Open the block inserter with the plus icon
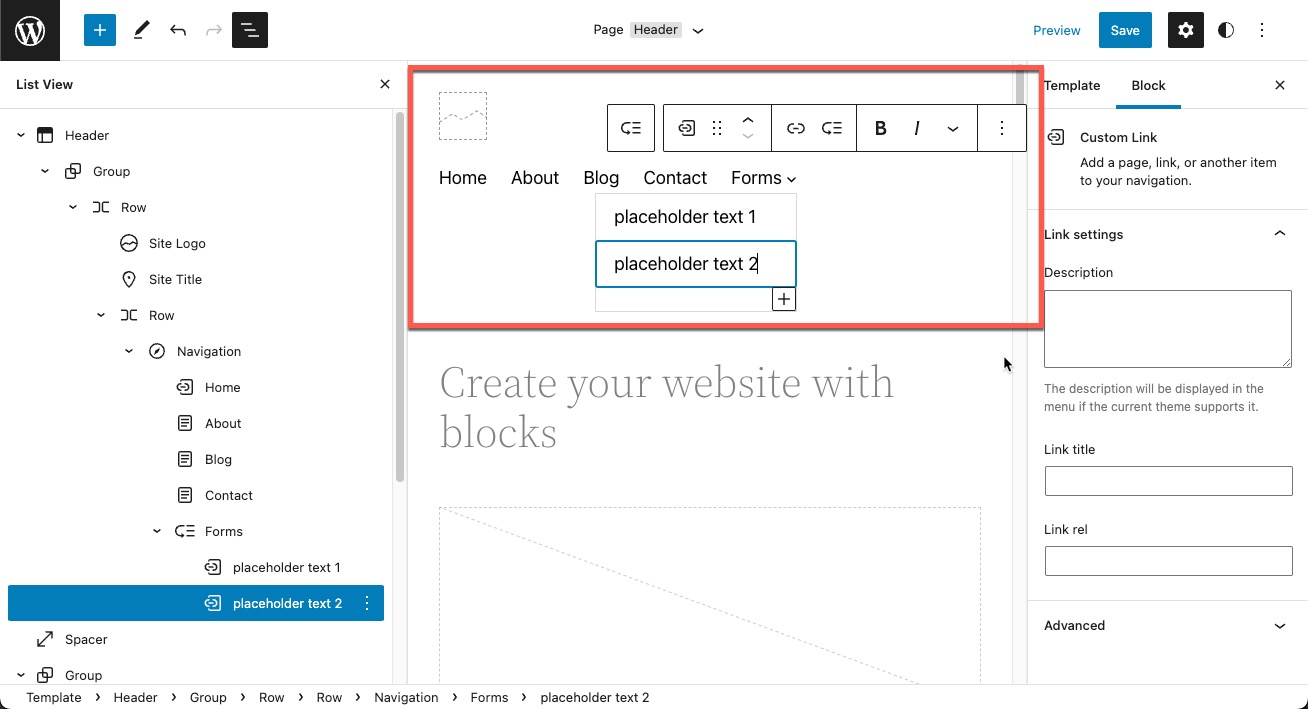The image size is (1308, 709). 99,30
